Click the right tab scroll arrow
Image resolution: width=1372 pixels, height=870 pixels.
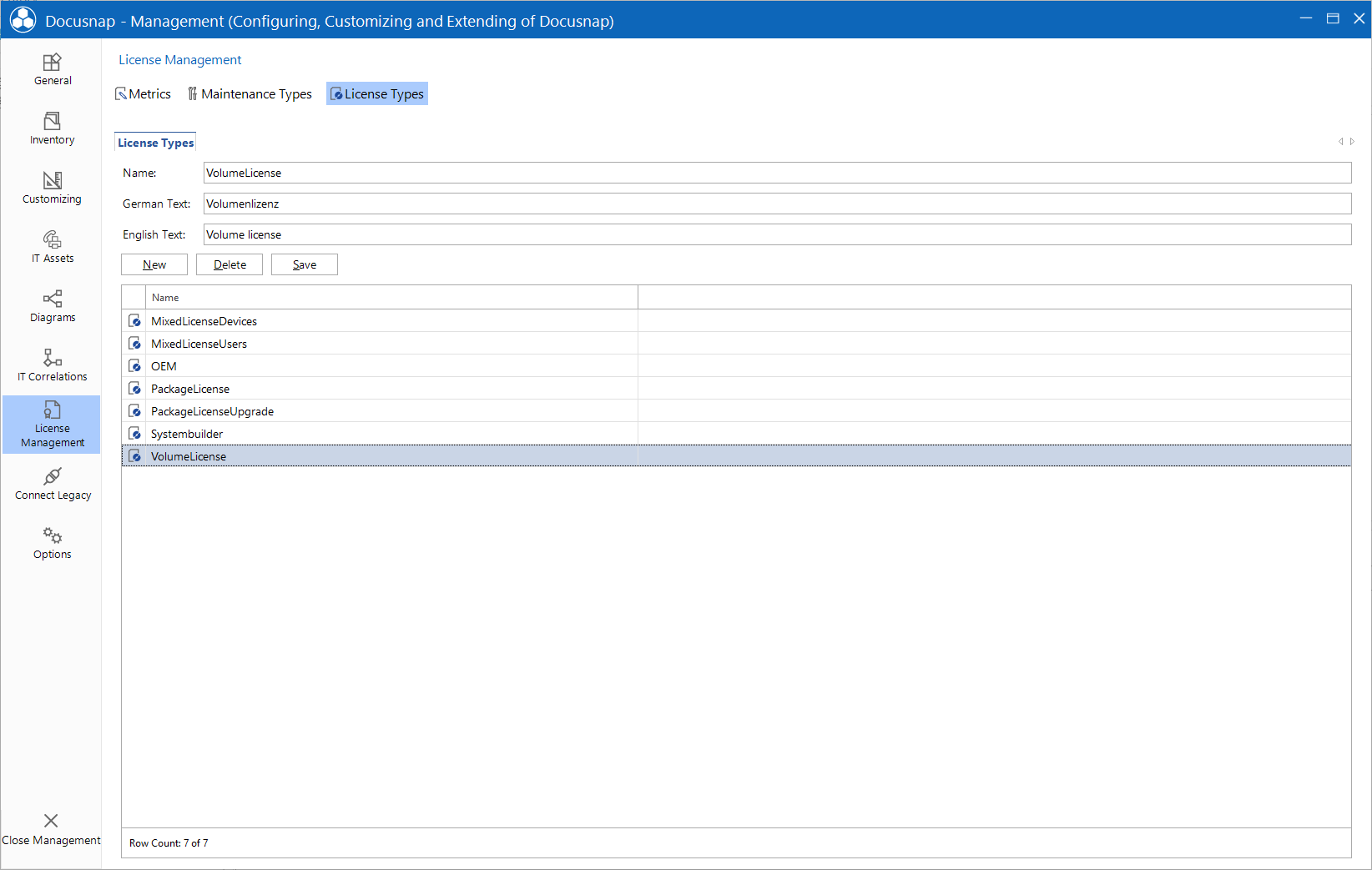1352,142
